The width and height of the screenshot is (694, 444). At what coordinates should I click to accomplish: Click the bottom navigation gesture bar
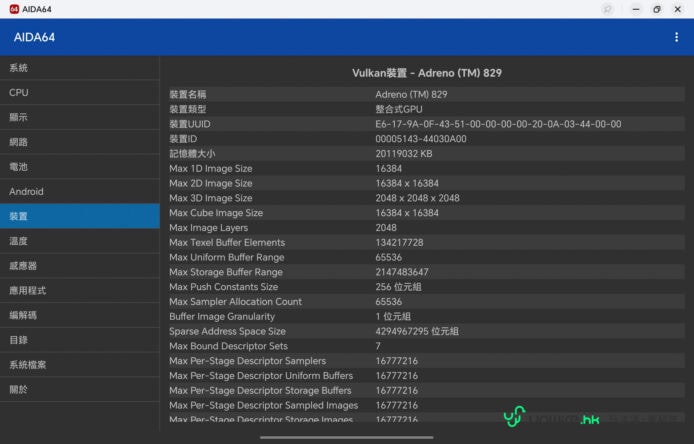pyautogui.click(x=347, y=437)
